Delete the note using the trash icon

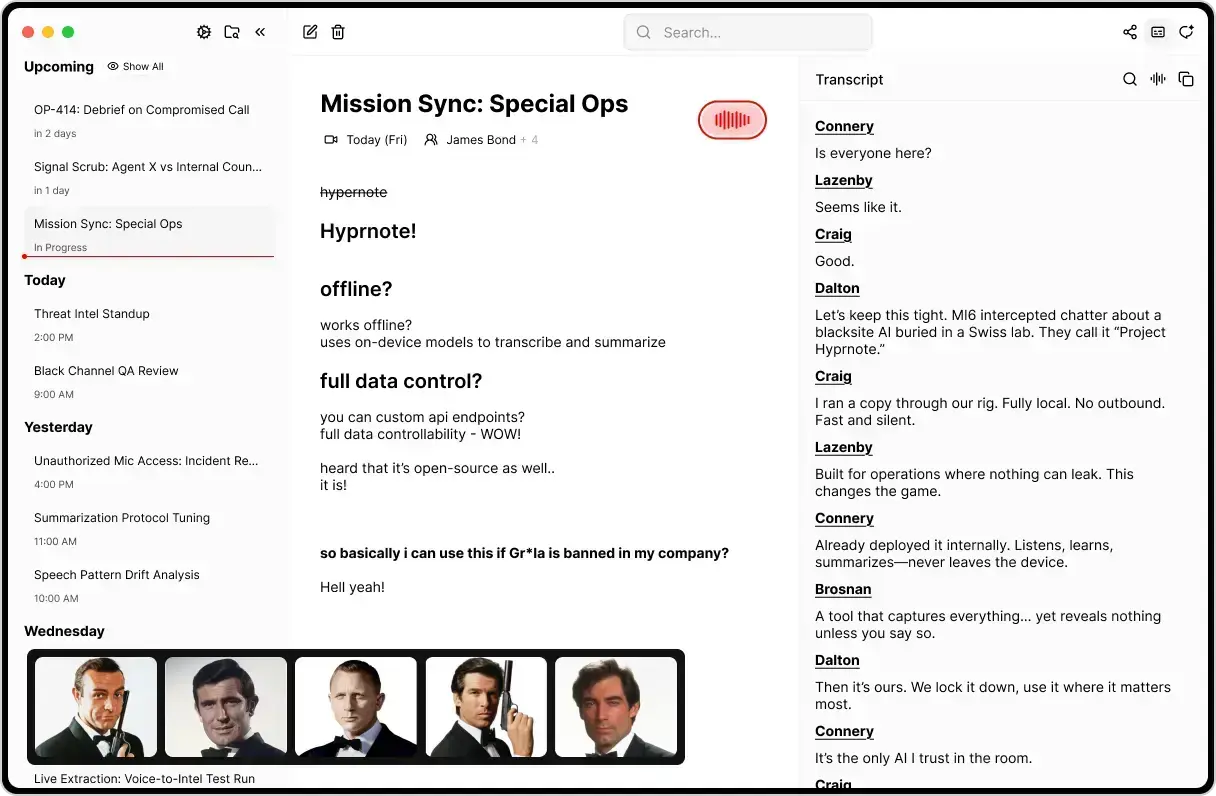[338, 31]
